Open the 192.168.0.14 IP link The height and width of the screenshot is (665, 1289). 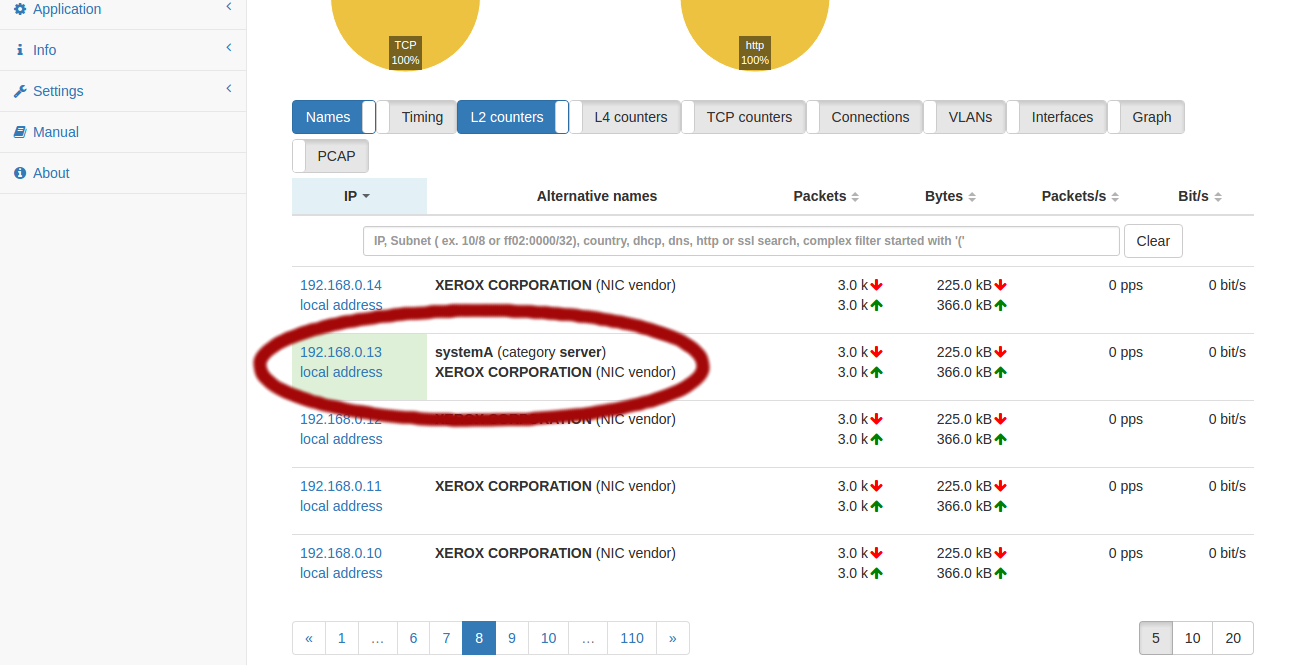click(x=341, y=285)
